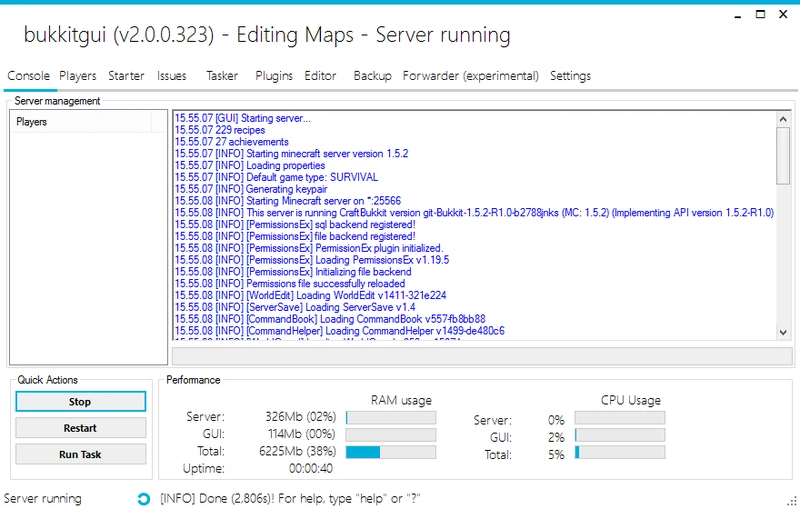Click the Players list column header
Screen dimensions: 800x509
tap(82, 122)
